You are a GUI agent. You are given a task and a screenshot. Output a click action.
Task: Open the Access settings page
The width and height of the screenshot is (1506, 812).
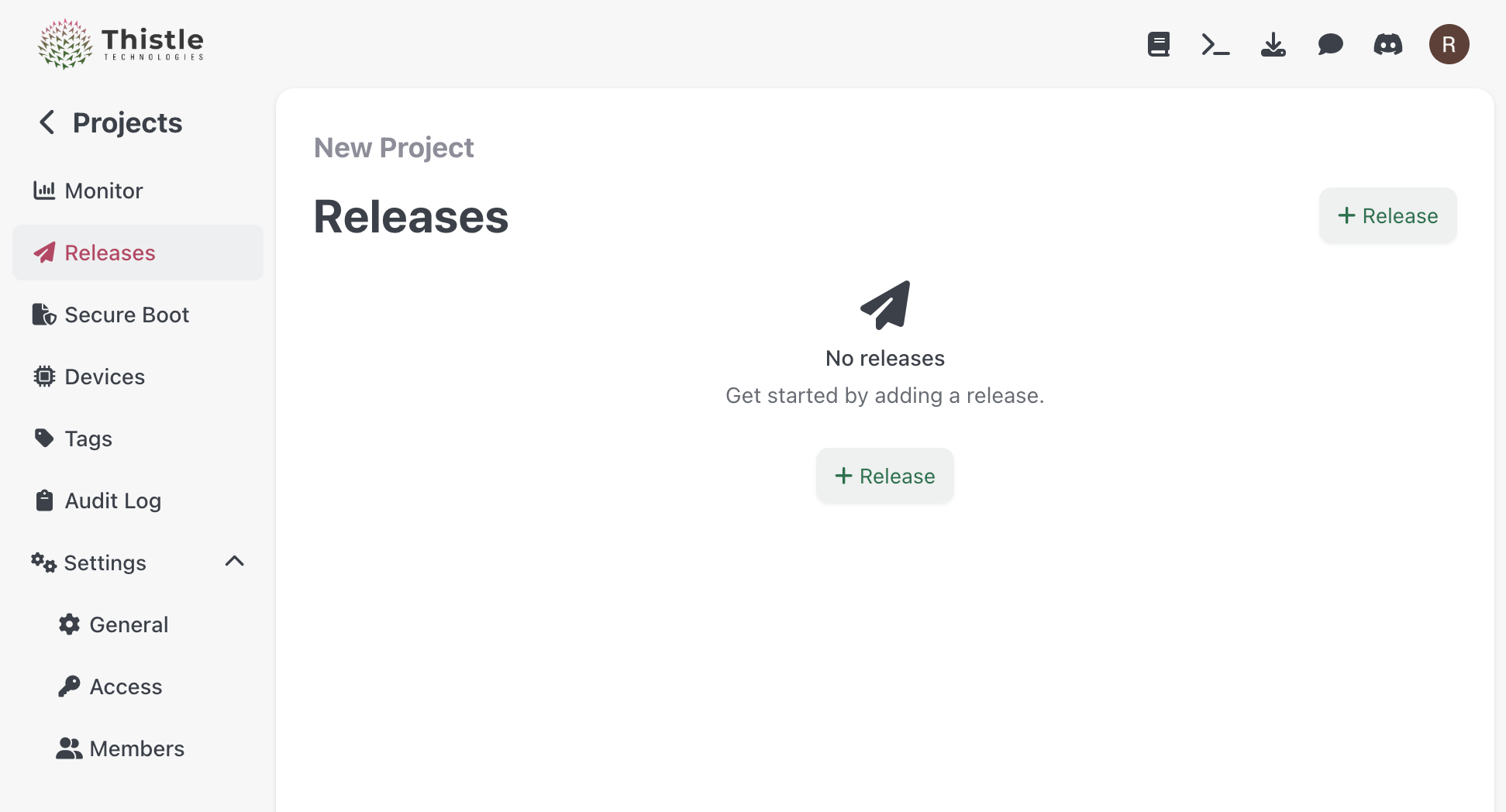[x=126, y=686]
